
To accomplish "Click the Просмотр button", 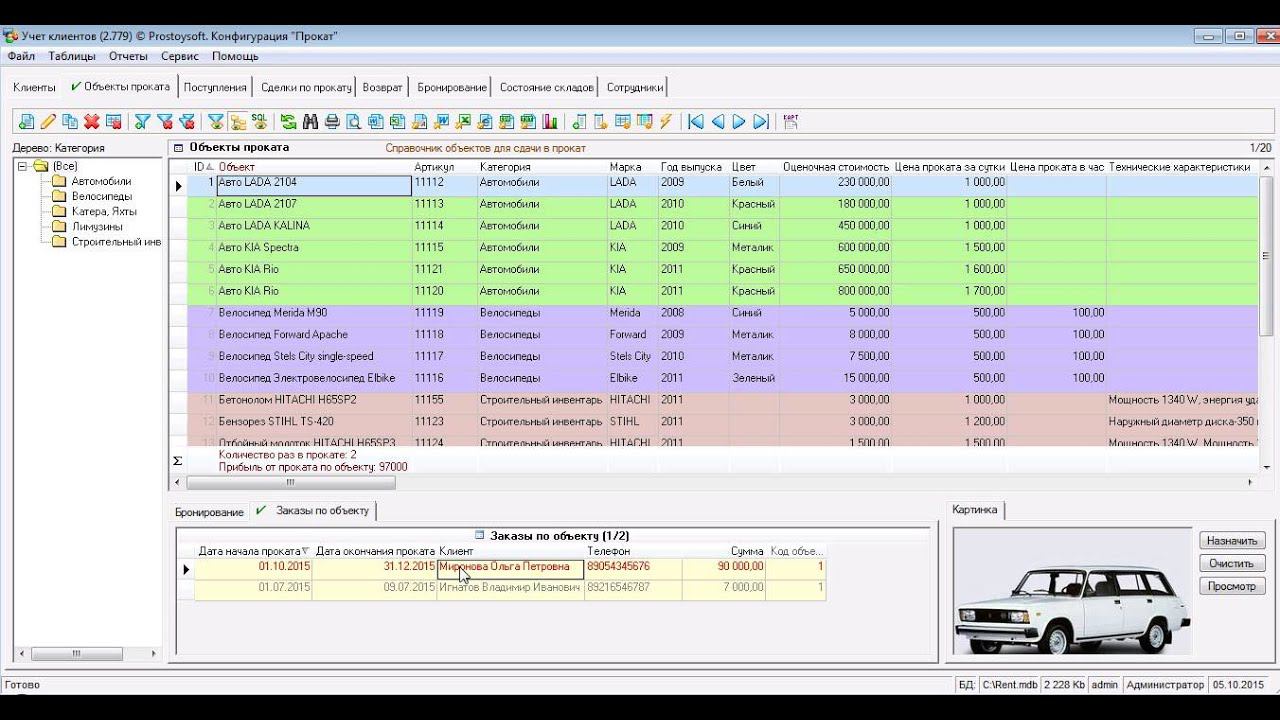I will [x=1232, y=587].
